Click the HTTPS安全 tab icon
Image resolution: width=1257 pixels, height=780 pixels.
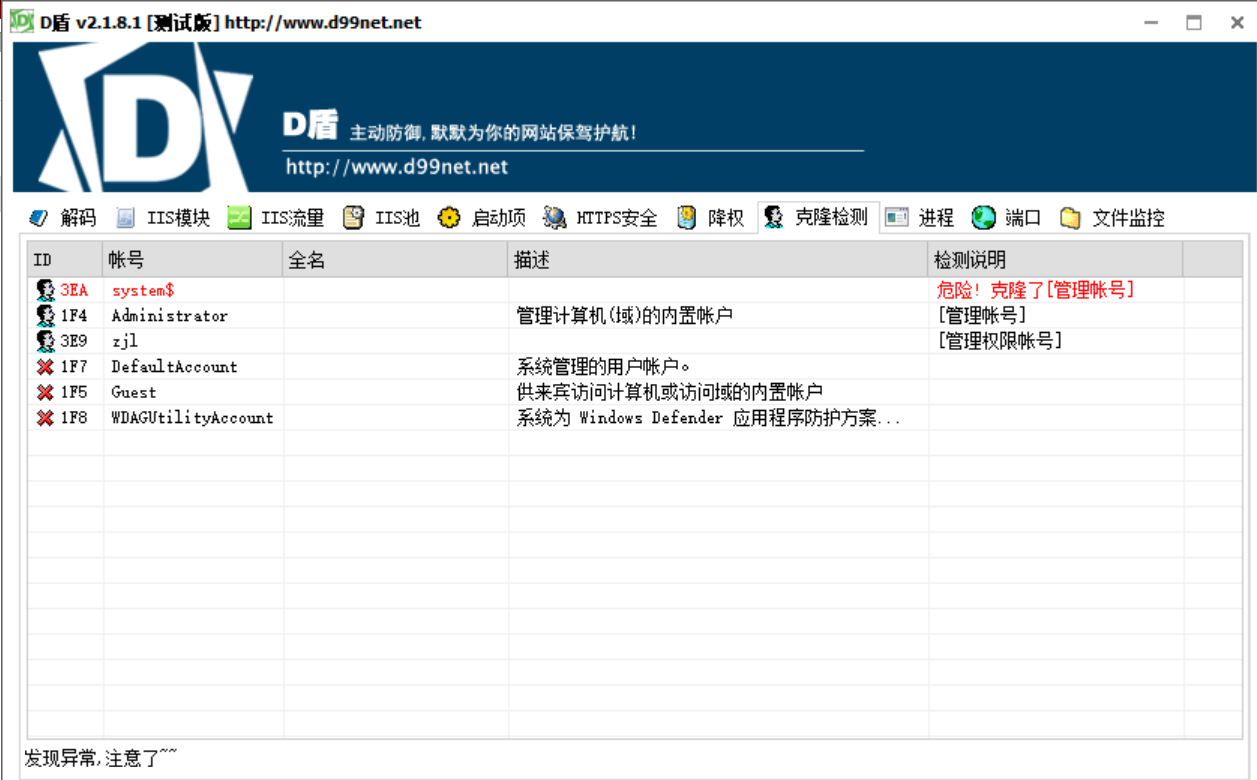click(x=555, y=218)
